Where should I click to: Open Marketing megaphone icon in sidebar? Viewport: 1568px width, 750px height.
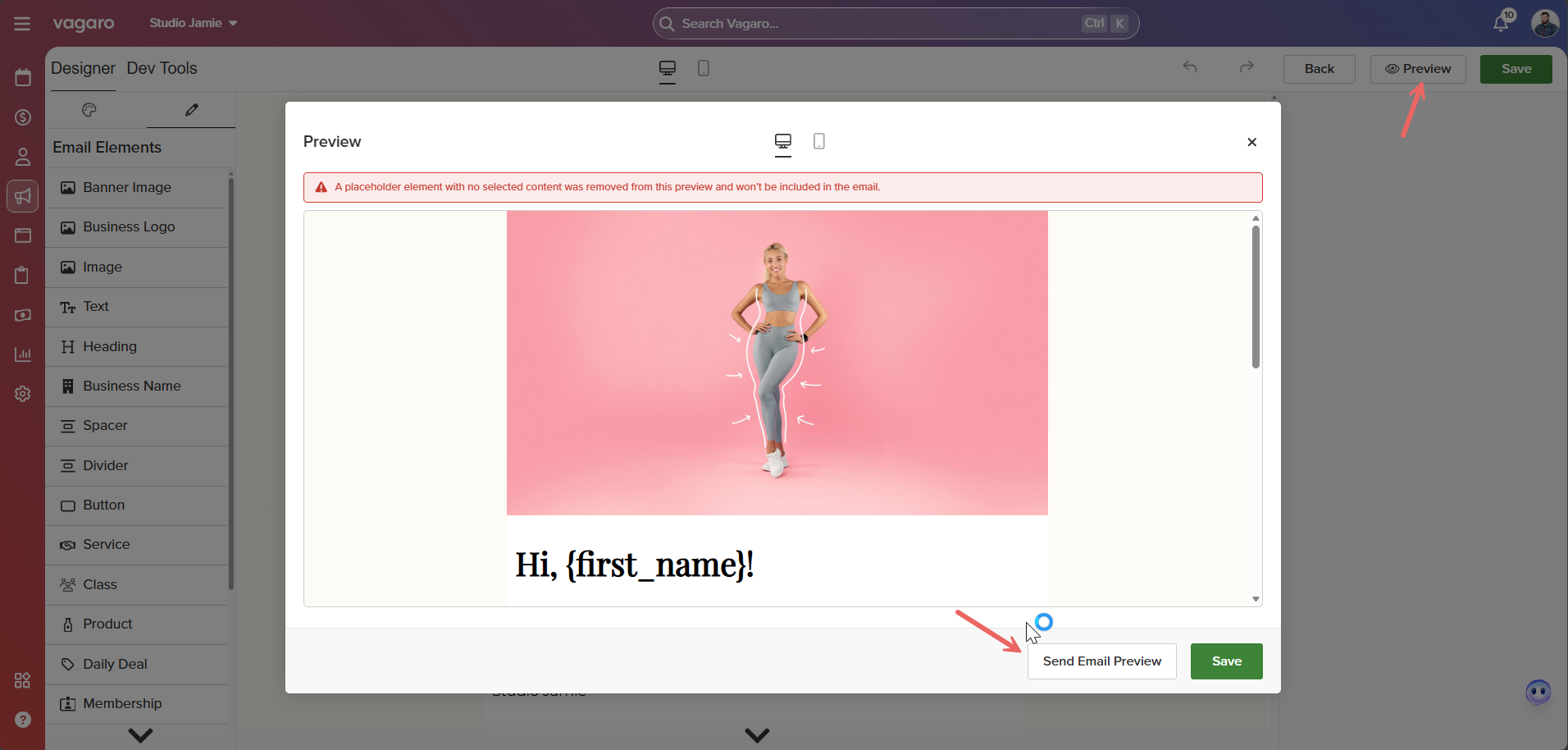tap(23, 196)
